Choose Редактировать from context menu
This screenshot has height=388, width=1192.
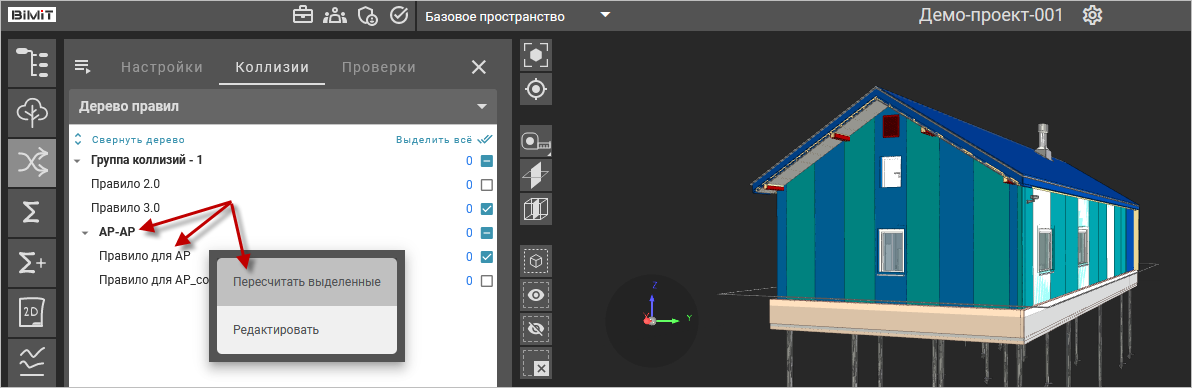coord(306,329)
